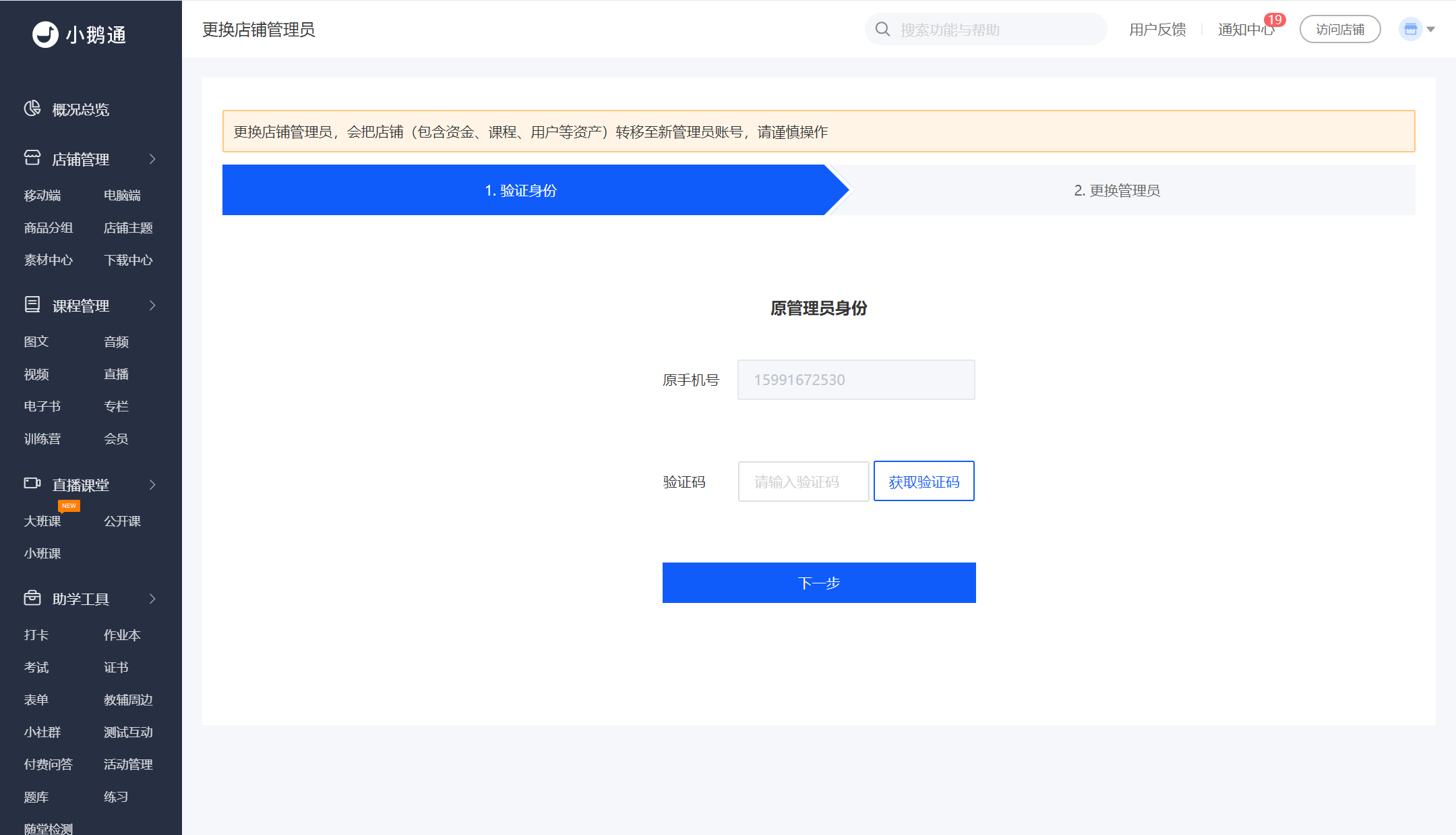Click the 课程管理 document icon
The image size is (1456, 835).
pyautogui.click(x=32, y=304)
